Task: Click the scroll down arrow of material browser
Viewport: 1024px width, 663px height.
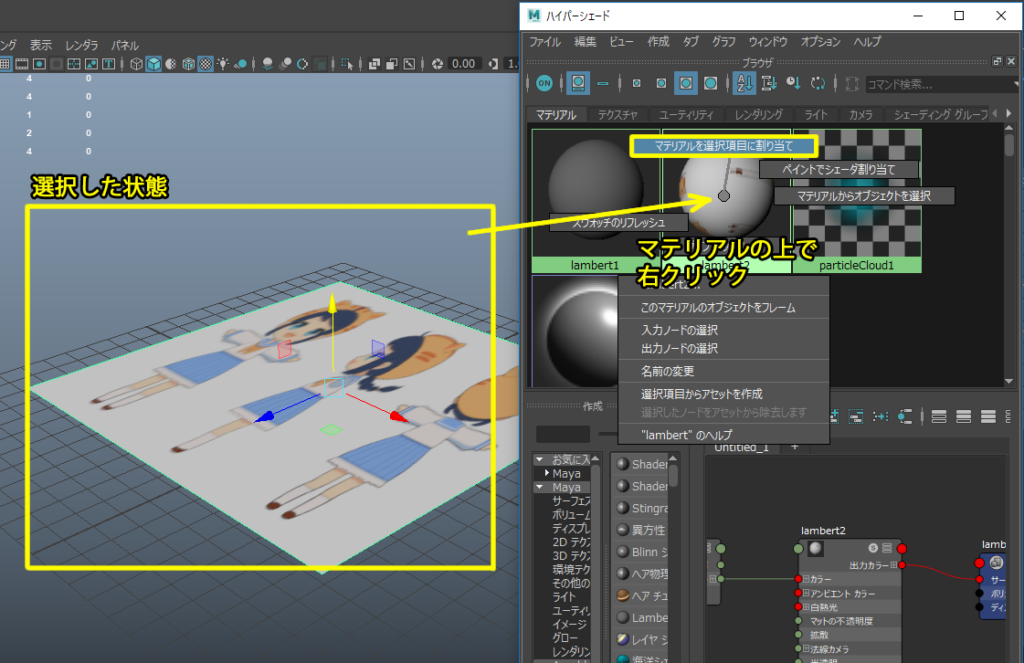Action: click(1009, 381)
